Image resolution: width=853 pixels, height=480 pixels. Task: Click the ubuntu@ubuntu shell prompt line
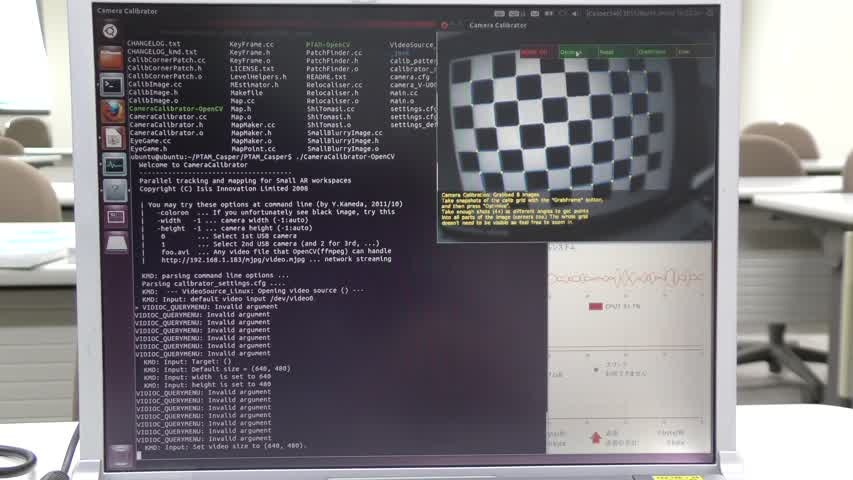pos(262,157)
